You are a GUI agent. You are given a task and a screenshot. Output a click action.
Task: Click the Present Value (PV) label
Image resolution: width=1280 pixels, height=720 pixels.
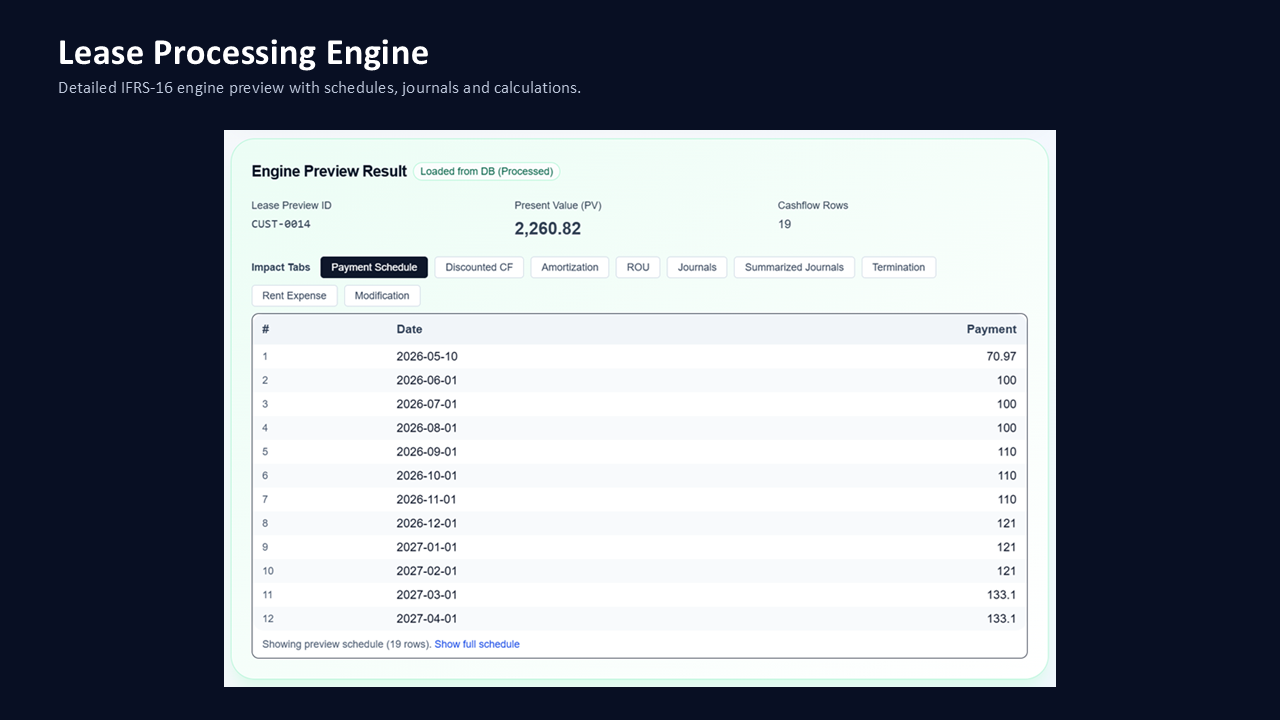tap(558, 205)
